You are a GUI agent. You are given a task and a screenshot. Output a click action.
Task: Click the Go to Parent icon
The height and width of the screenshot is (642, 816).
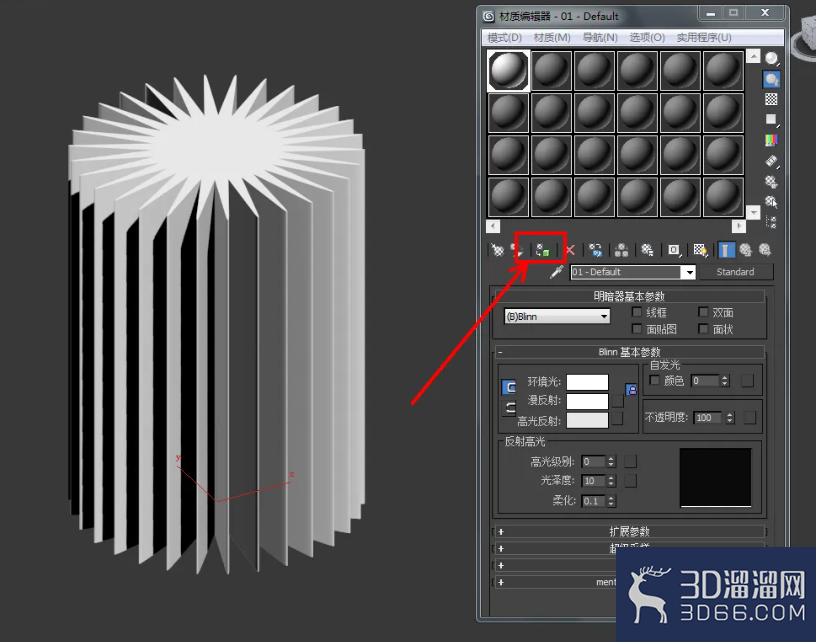point(746,250)
